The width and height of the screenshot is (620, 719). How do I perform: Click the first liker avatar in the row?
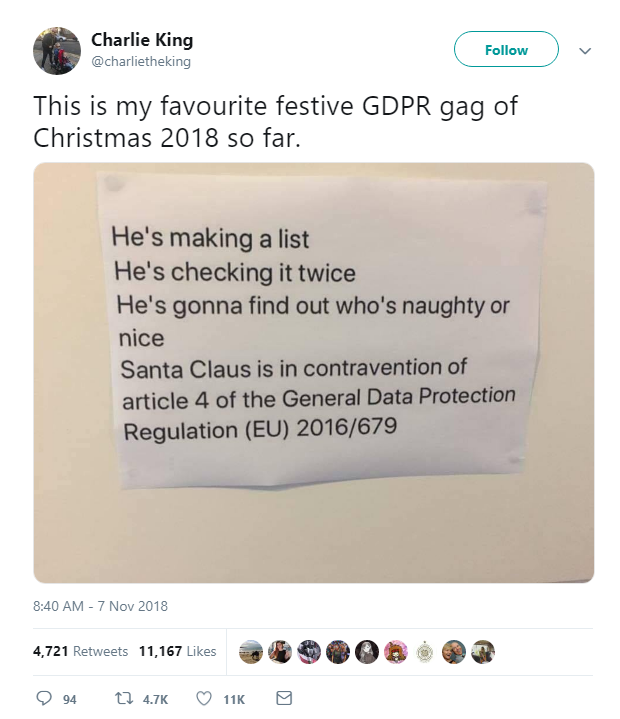pyautogui.click(x=253, y=651)
